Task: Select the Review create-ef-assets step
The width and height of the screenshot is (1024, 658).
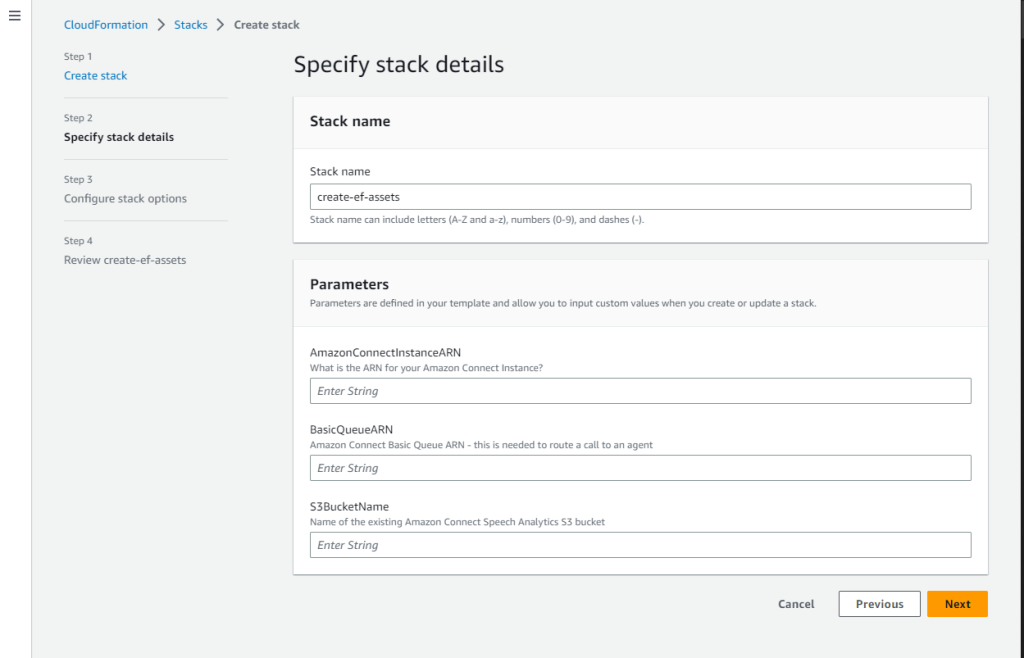Action: click(x=125, y=260)
